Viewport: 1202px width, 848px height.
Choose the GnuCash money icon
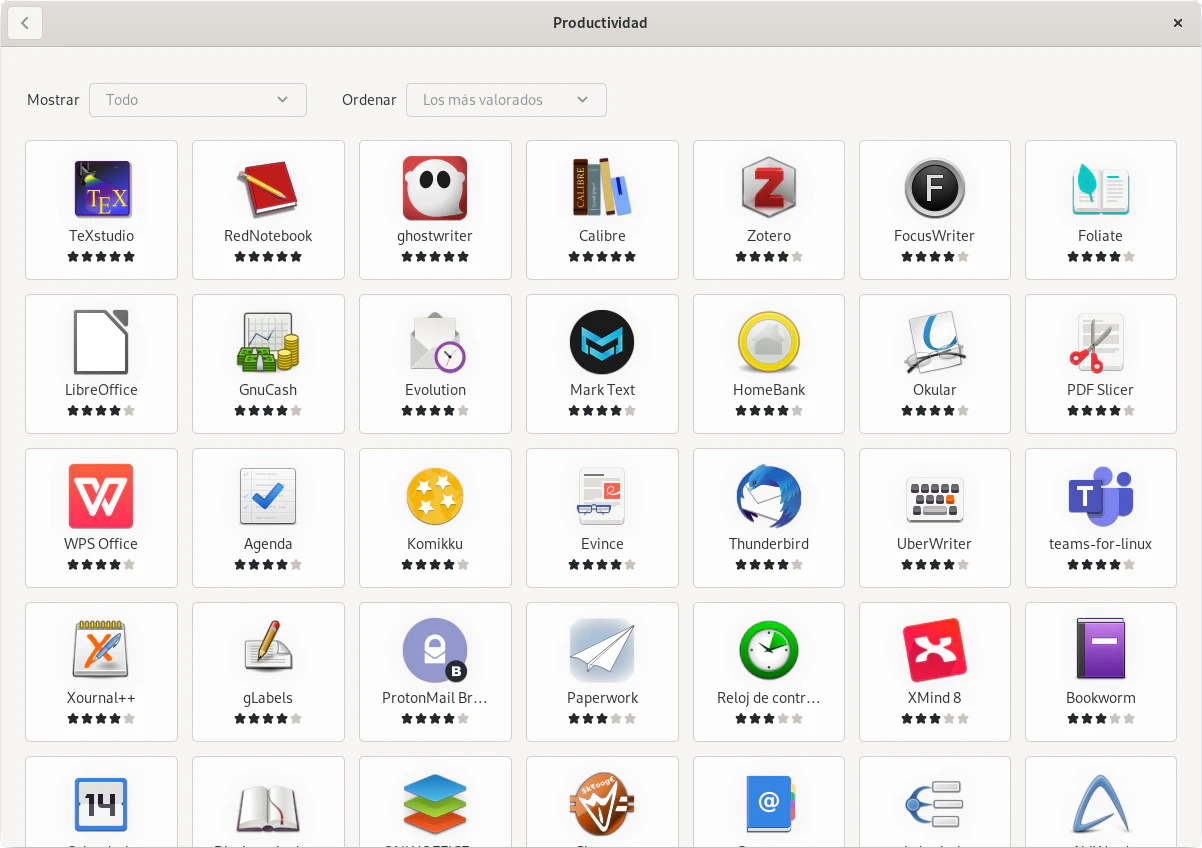pos(268,342)
